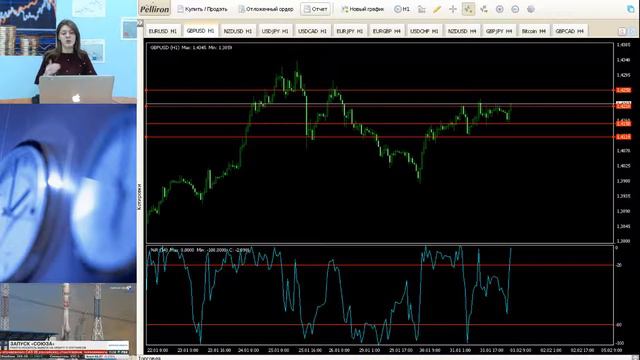Create a Новый график chart
Screen dimensions: 640x360
(x=362, y=9)
